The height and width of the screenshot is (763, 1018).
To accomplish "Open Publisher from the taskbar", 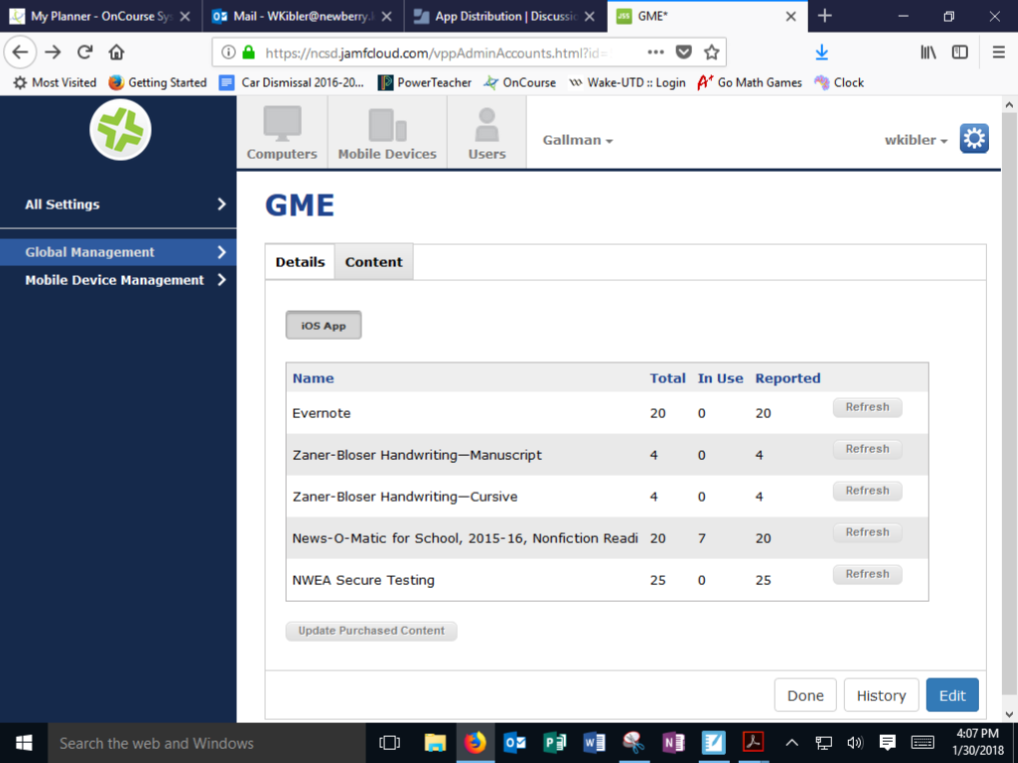I will pyautogui.click(x=554, y=742).
